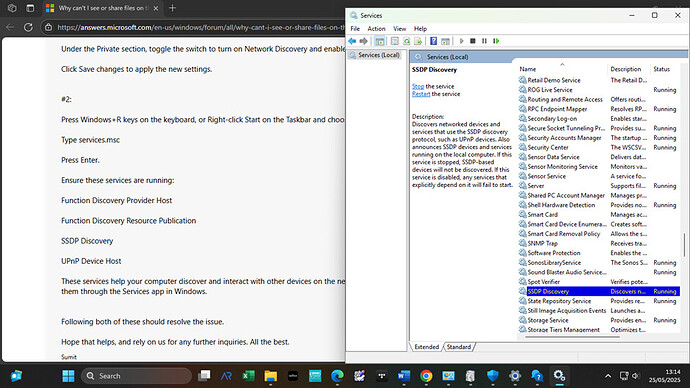Click the blue Help toolbar icon
This screenshot has width=690, height=388.
coord(433,41)
